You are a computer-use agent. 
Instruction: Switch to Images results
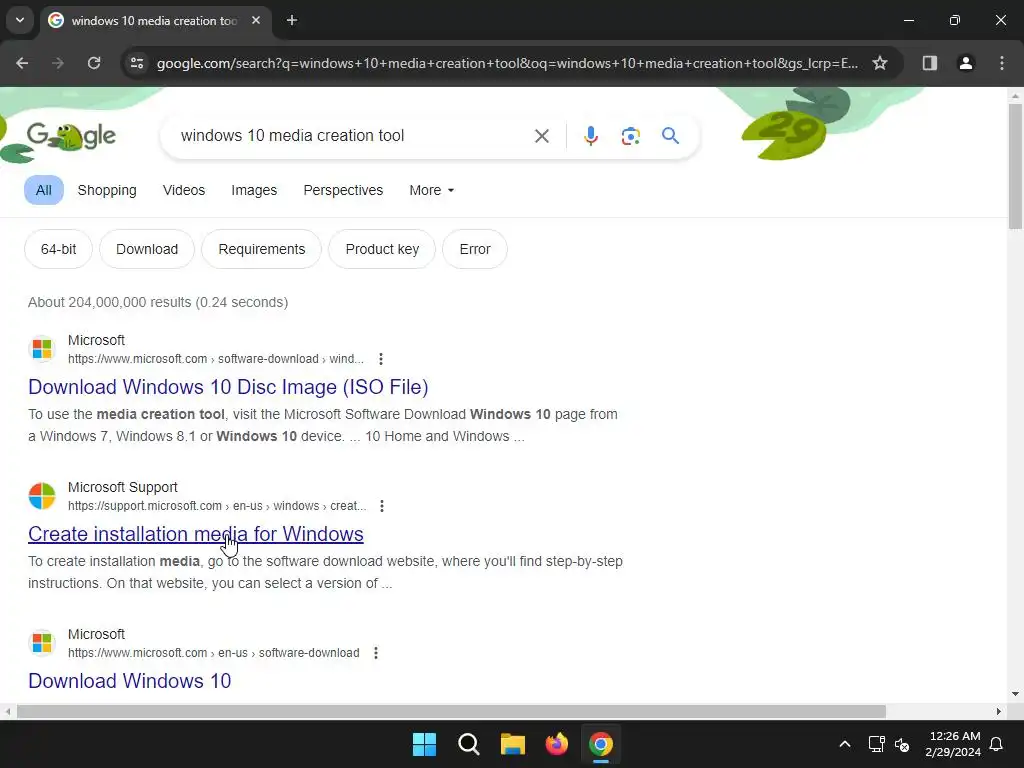click(x=254, y=190)
